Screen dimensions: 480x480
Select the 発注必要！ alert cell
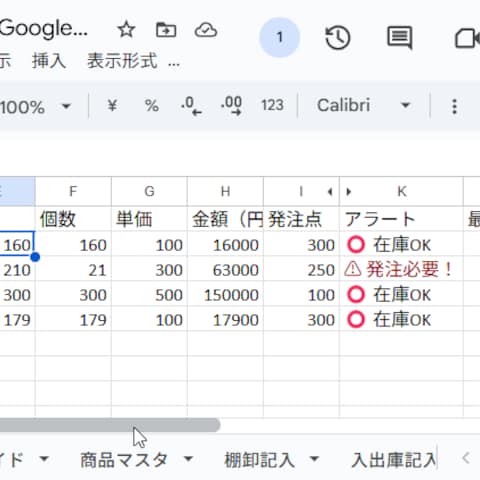tap(401, 269)
